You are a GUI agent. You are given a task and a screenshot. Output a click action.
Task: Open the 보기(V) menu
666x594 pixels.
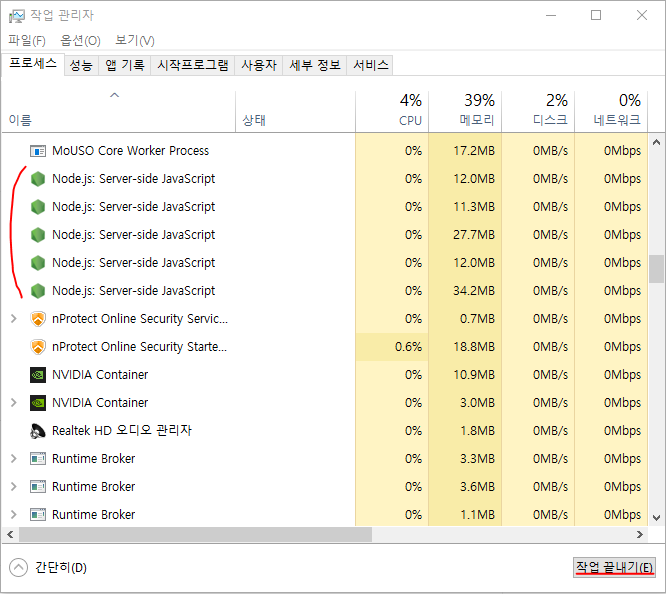coord(135,41)
